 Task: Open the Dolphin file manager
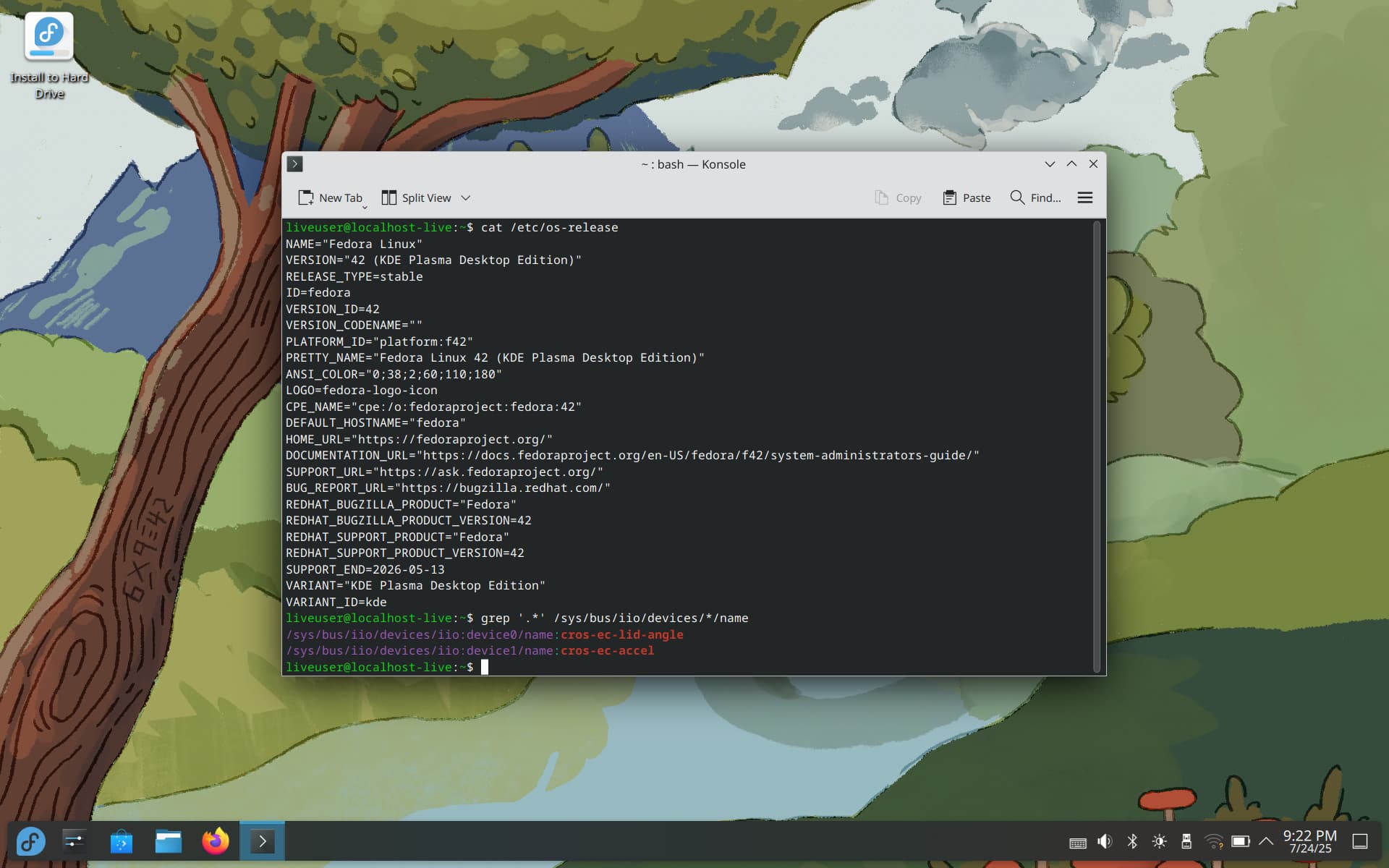[168, 841]
